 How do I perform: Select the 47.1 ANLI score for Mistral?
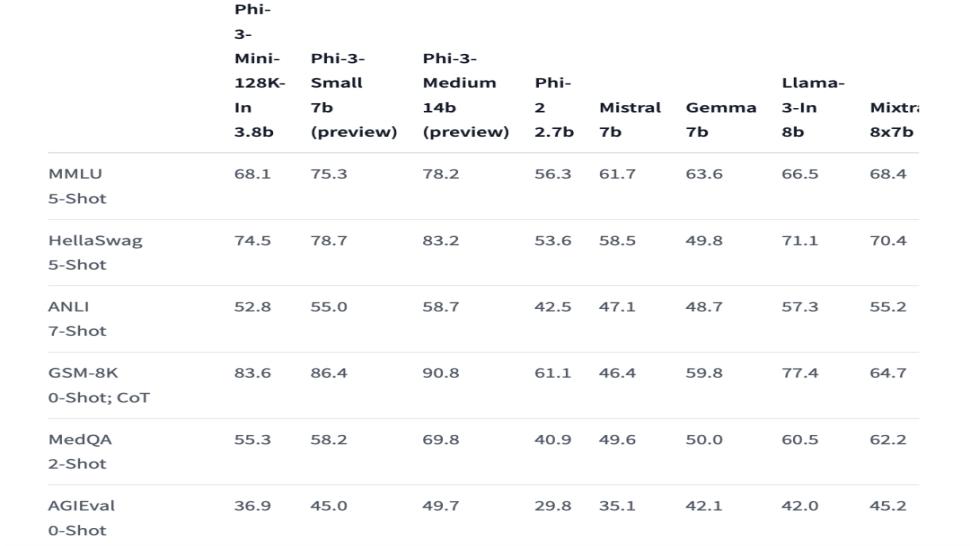(617, 307)
